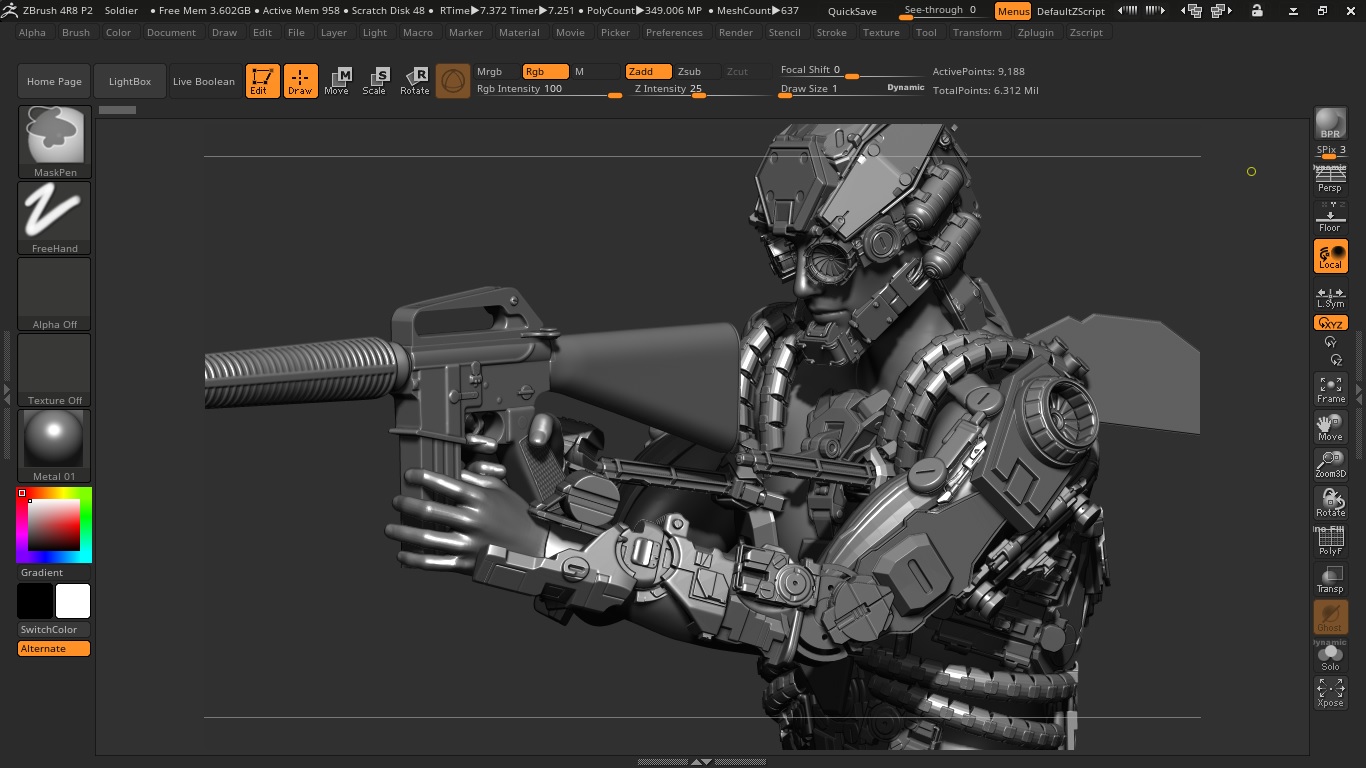The image size is (1366, 768).
Task: Click the BPR render icon
Action: (1330, 124)
